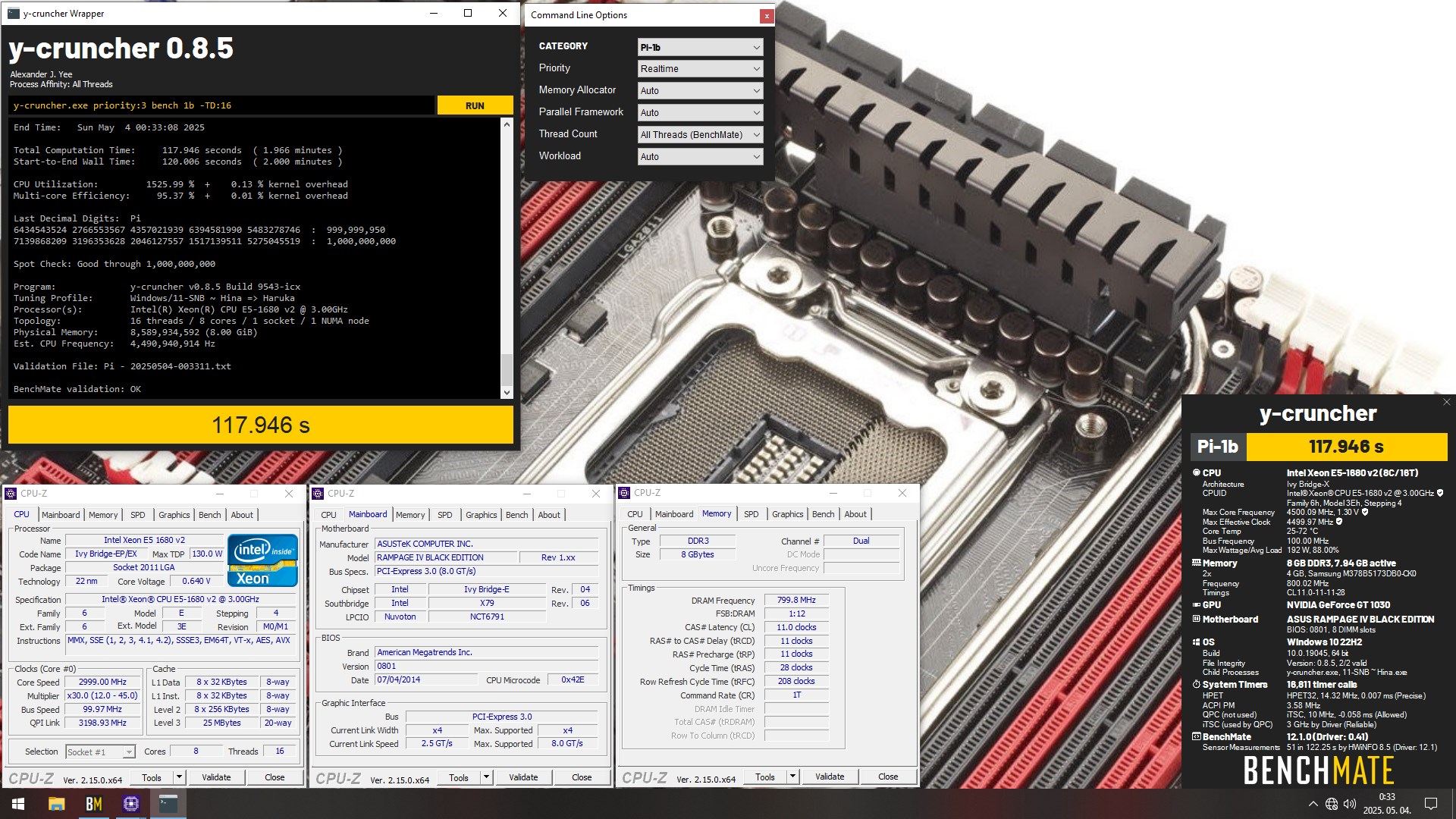The image size is (1456, 819).
Task: Click the OS Windows icon in BenchMate panel
Action: point(1196,642)
